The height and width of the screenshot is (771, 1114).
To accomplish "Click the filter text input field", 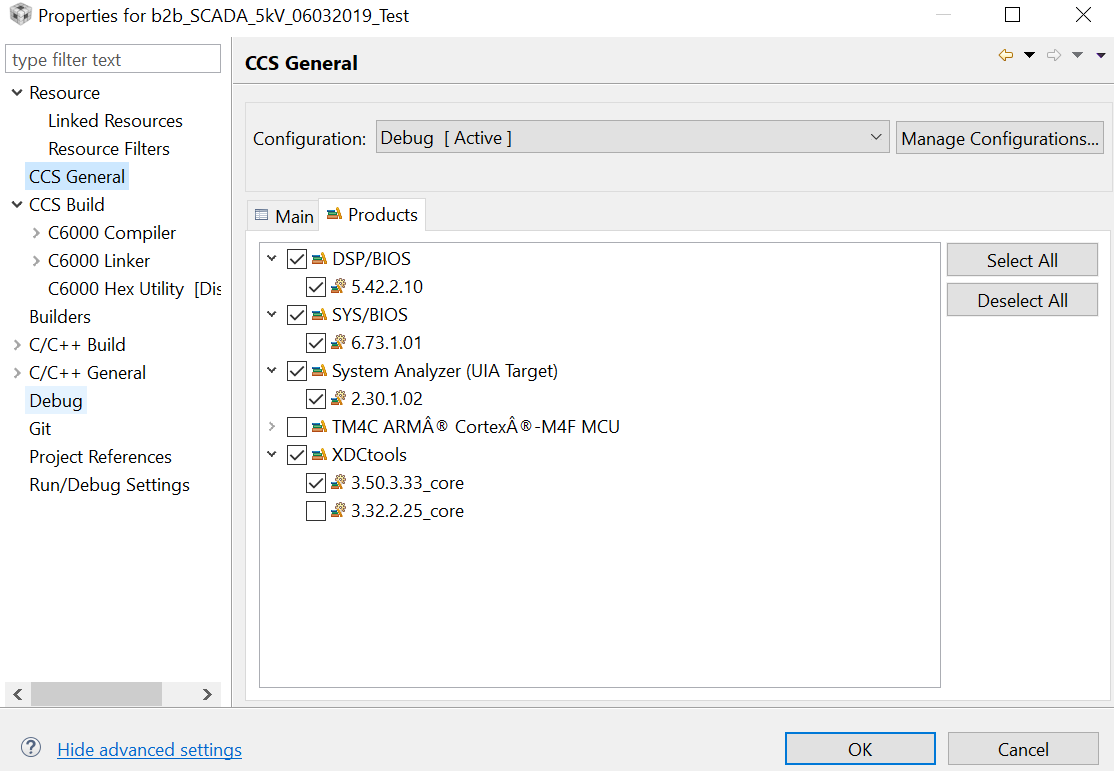I will pyautogui.click(x=112, y=58).
